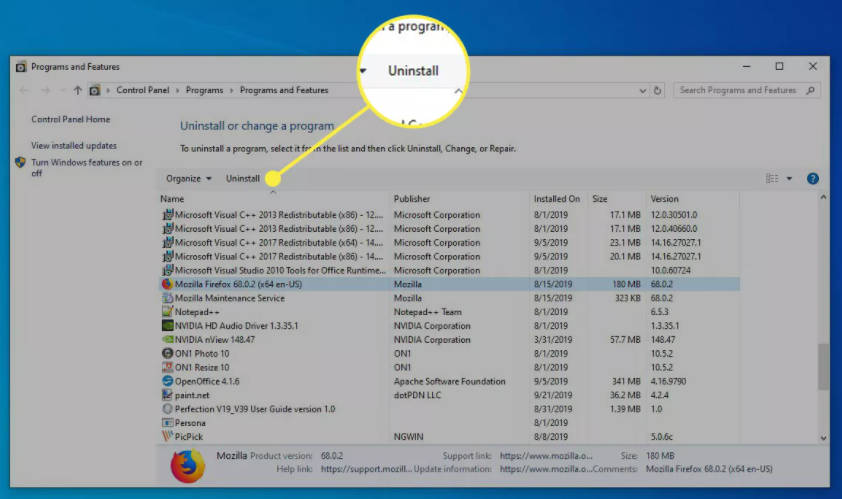Sort by the Installed On column header
The image size is (842, 499).
click(x=557, y=199)
